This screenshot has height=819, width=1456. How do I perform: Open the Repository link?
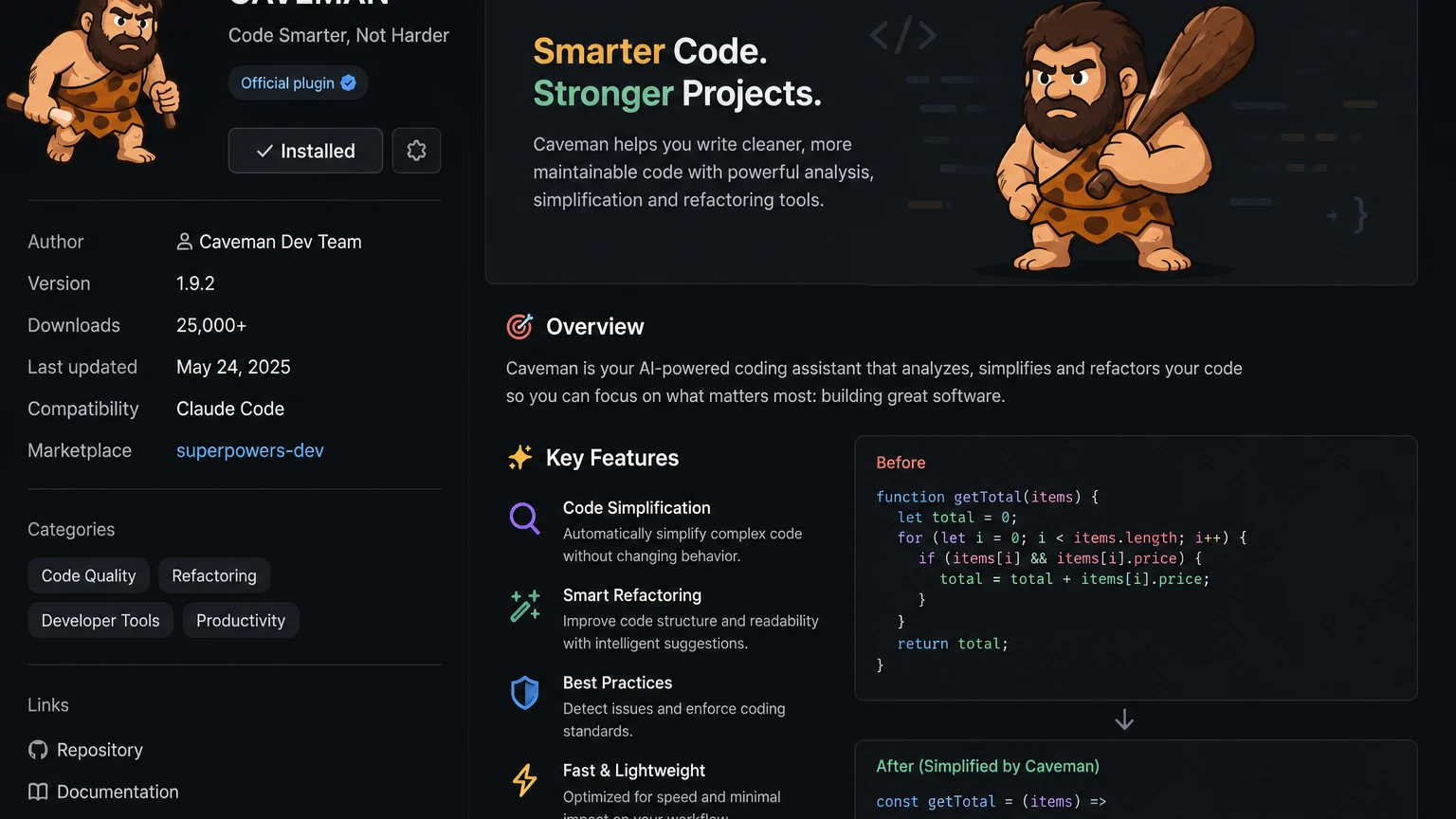tap(100, 750)
